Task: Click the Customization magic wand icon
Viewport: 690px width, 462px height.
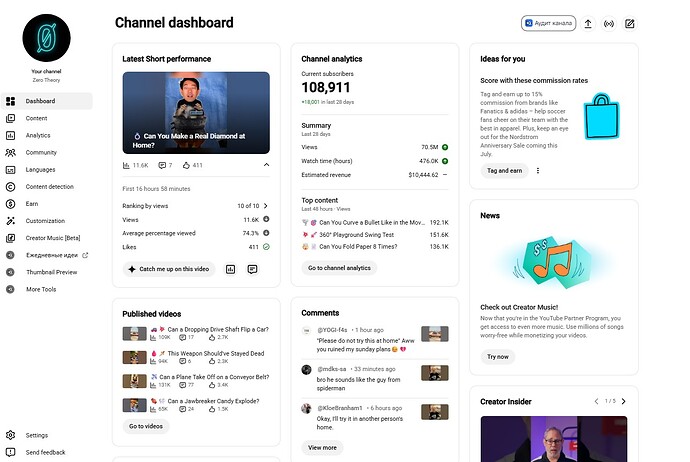Action: tap(11, 221)
